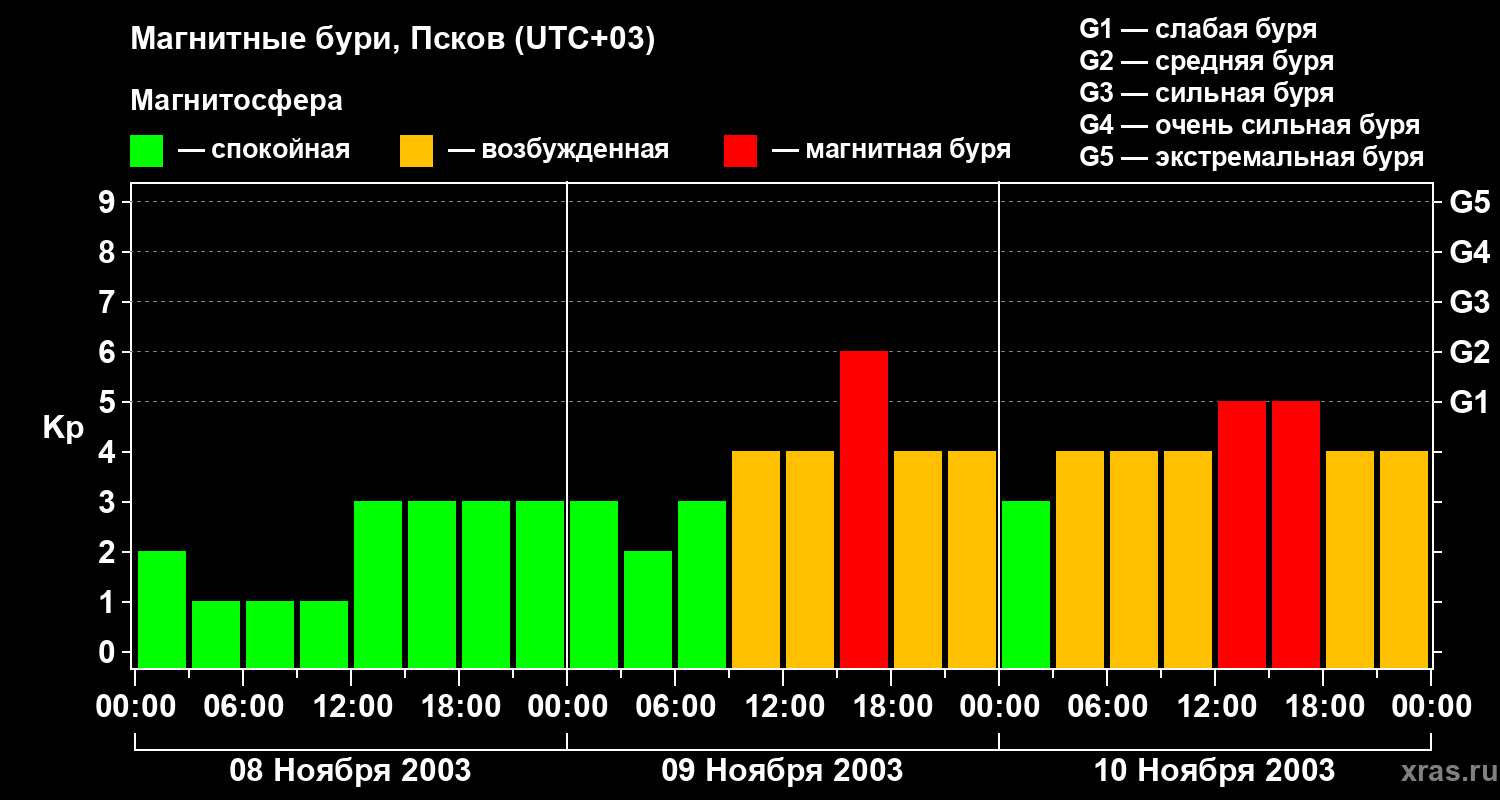
Task: Click the '18:00' time label under 10 November
Action: (1323, 707)
